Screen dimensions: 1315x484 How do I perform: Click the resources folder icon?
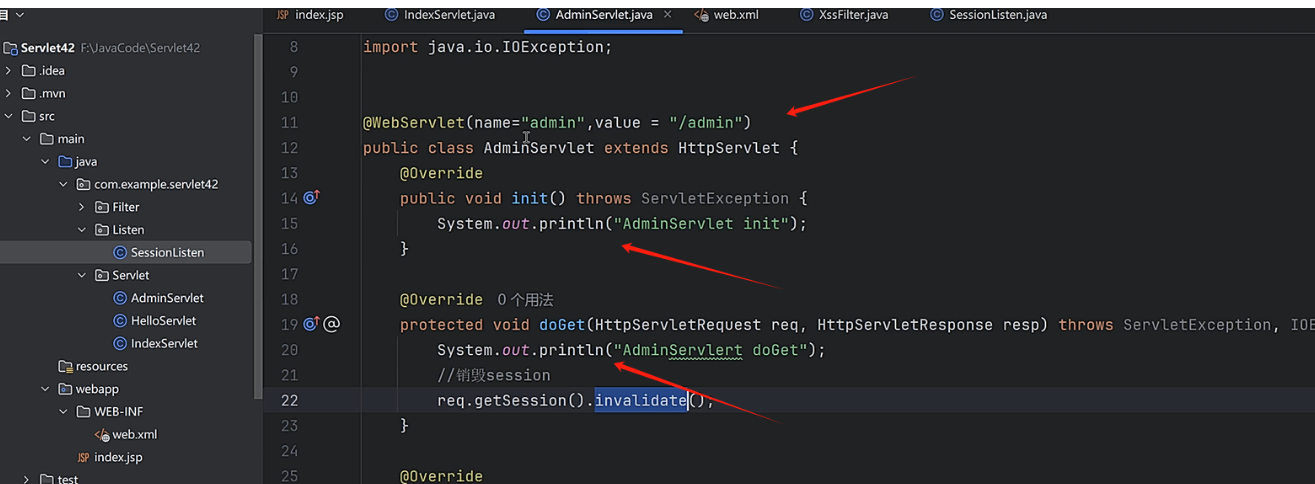pos(65,366)
